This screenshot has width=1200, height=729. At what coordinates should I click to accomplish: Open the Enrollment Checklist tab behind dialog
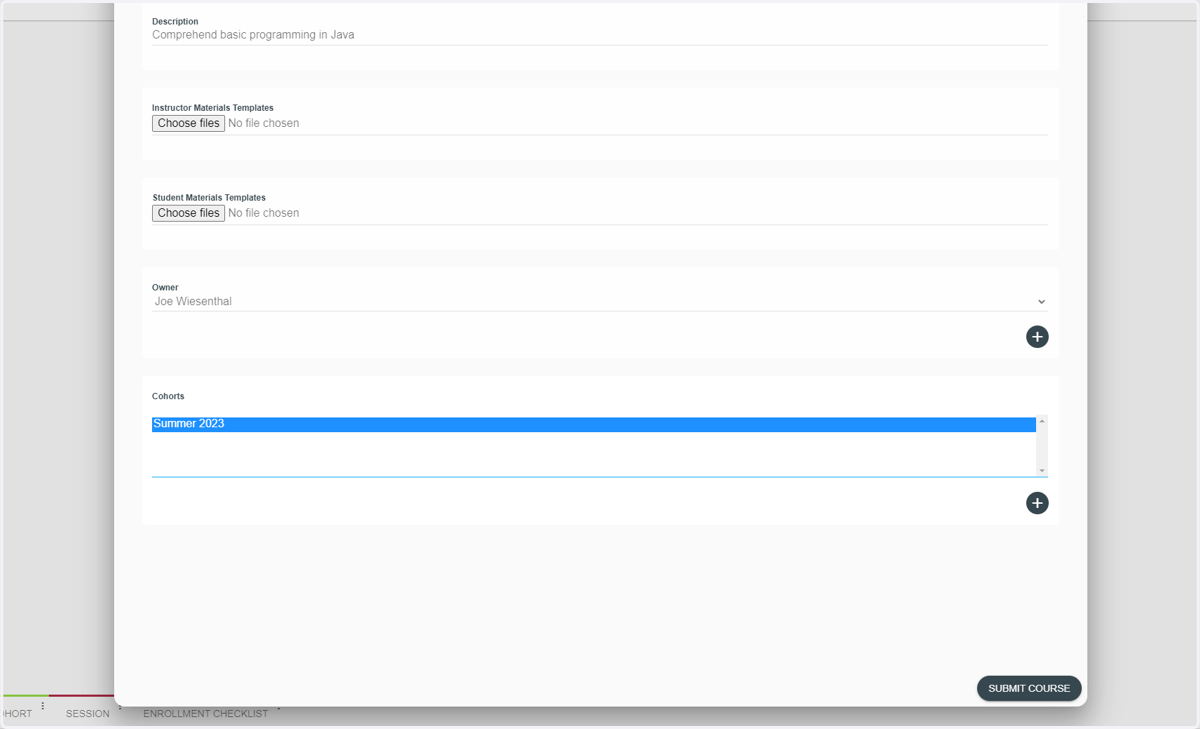pos(206,714)
